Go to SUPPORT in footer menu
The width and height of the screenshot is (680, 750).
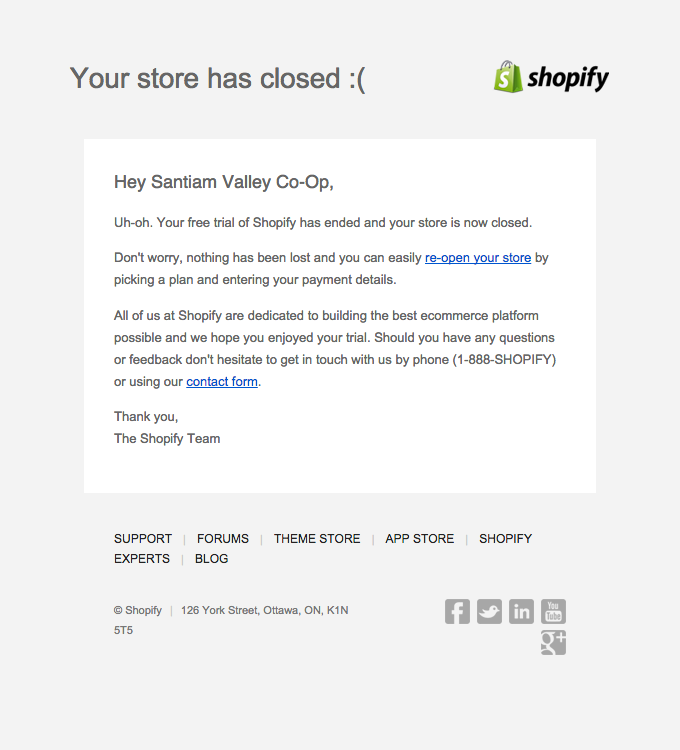[143, 539]
